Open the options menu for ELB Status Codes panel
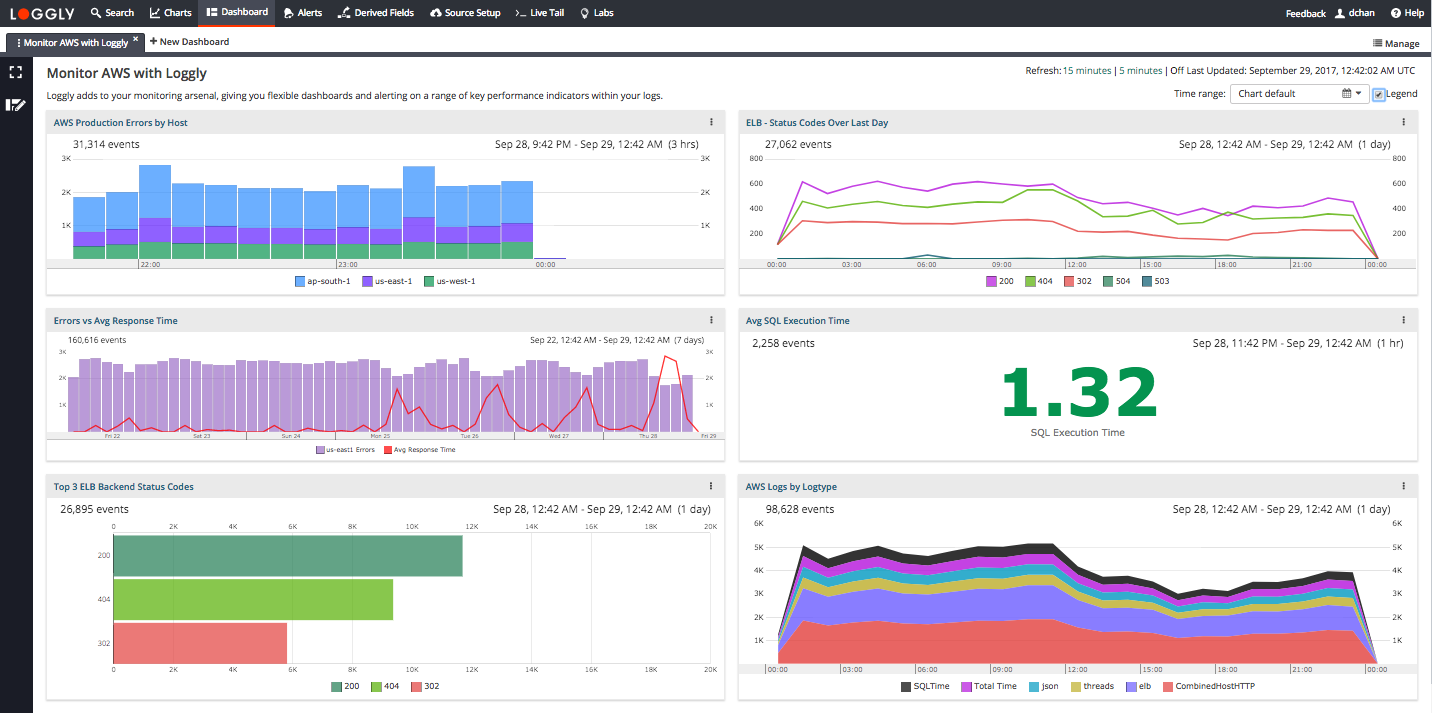 [1403, 121]
